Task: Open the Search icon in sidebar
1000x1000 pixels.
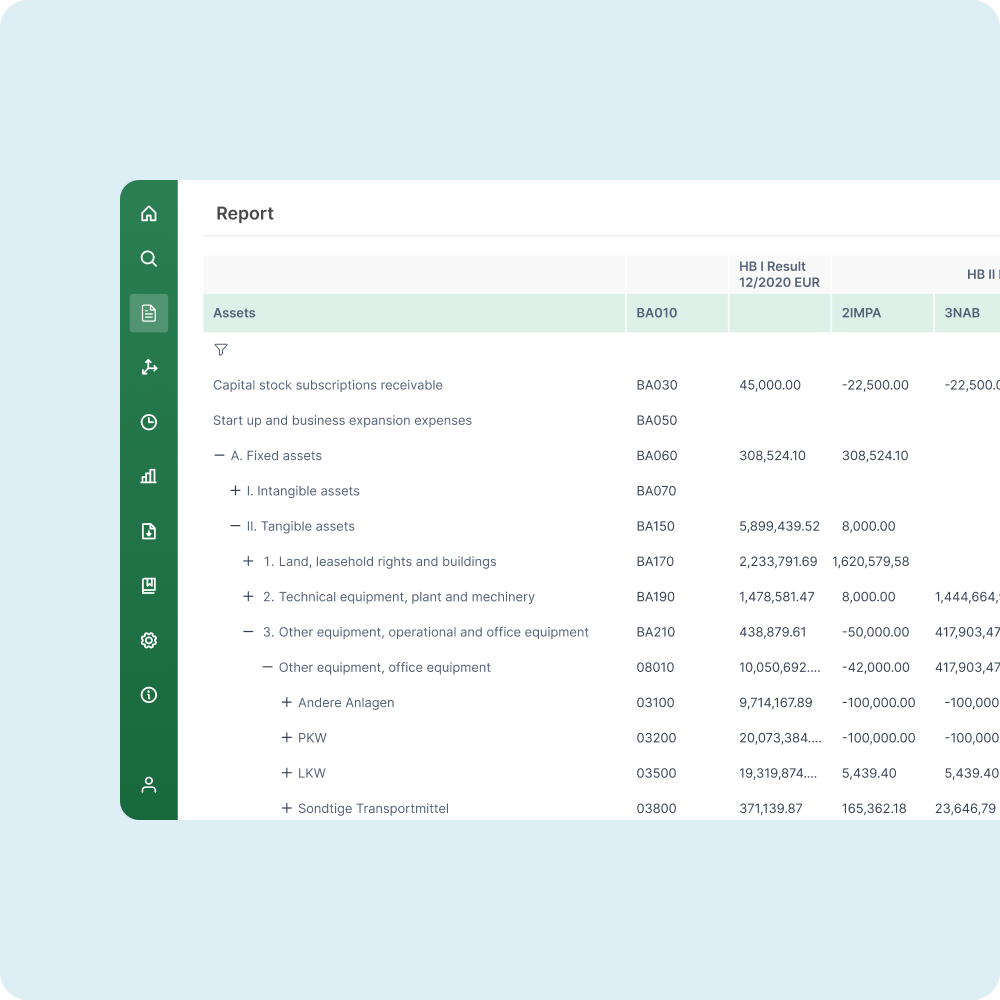Action: coord(149,259)
